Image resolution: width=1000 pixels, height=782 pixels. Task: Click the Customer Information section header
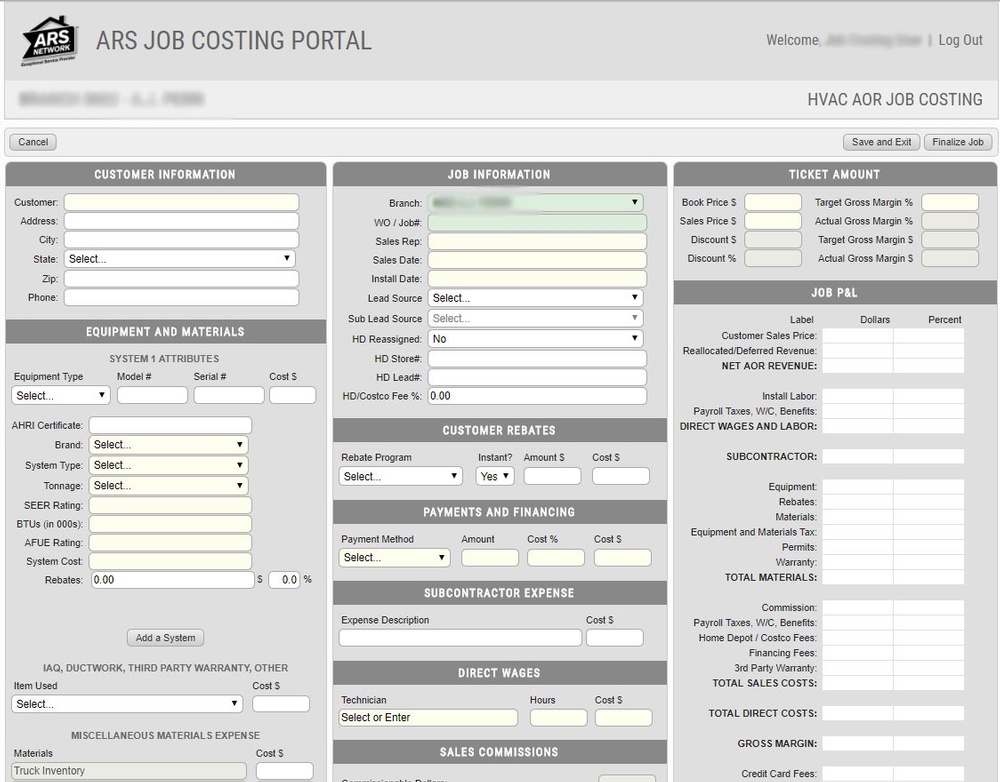pyautogui.click(x=166, y=174)
